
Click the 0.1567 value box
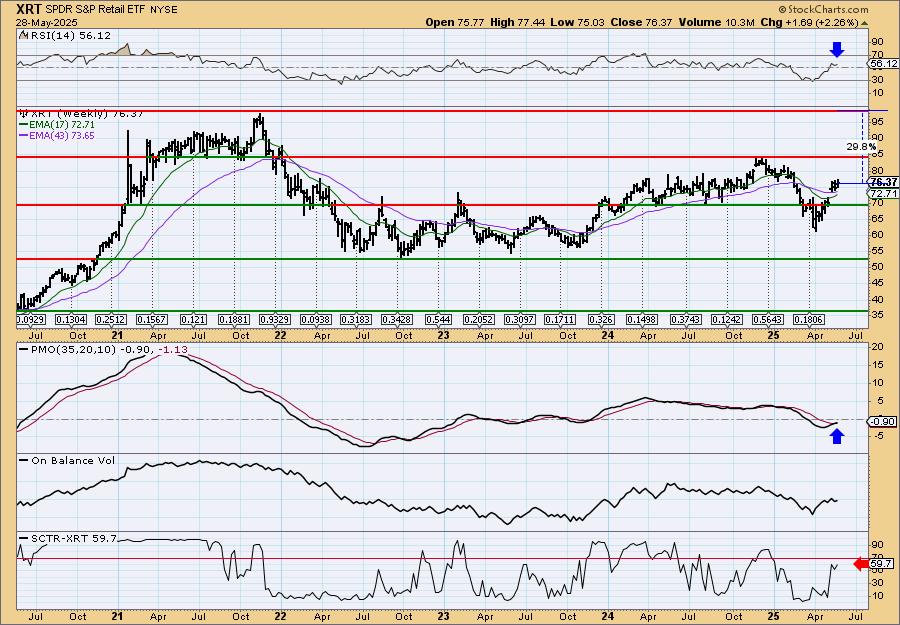(152, 319)
